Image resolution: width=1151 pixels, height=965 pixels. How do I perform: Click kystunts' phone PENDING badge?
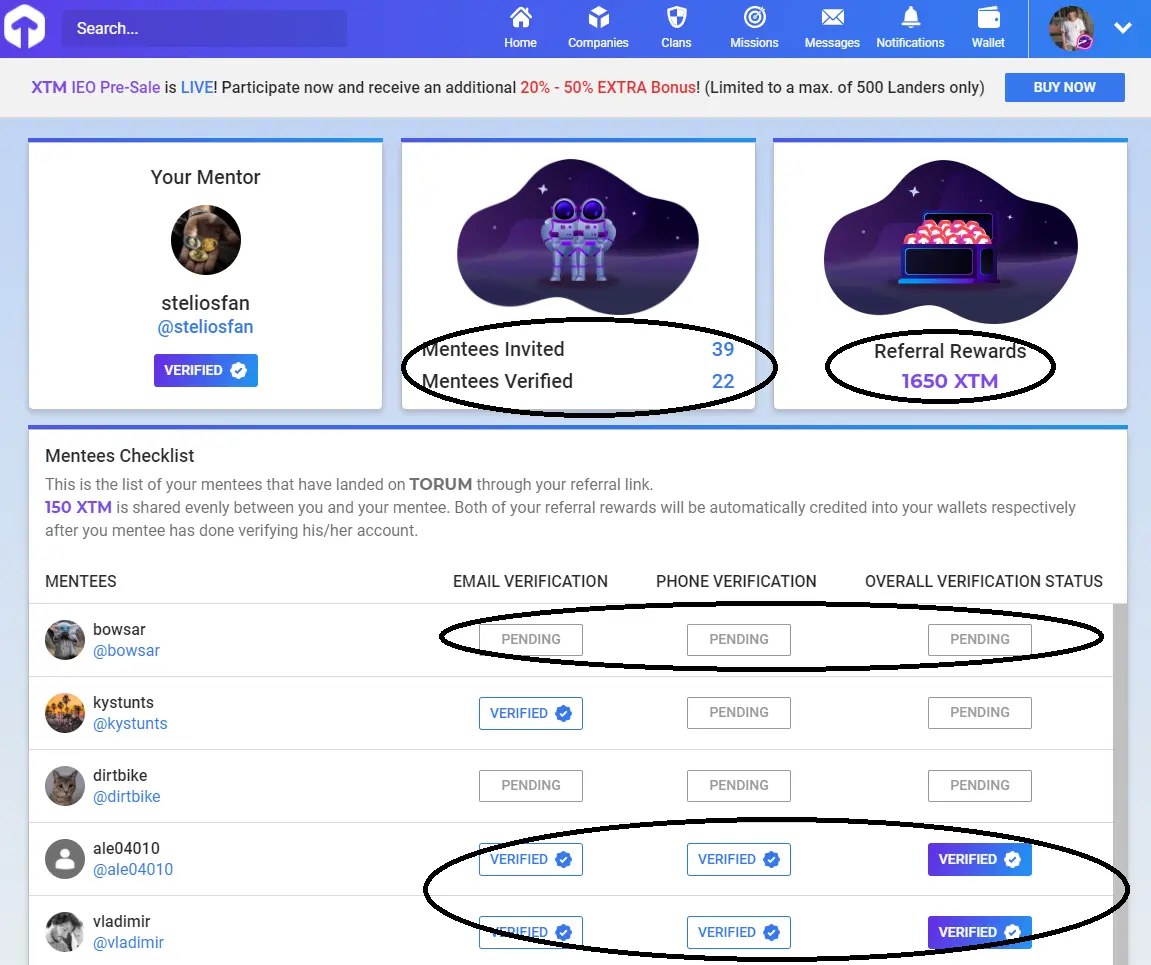pyautogui.click(x=738, y=713)
